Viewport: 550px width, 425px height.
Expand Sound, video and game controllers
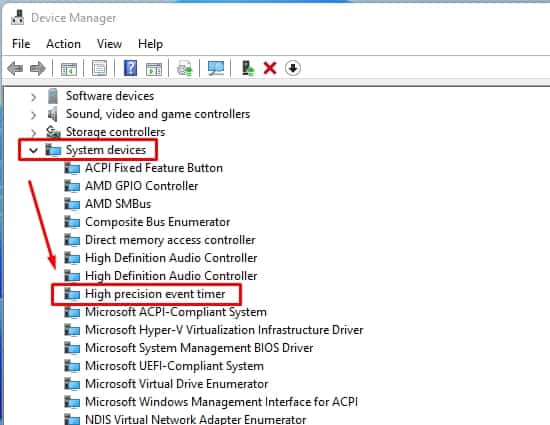click(33, 115)
